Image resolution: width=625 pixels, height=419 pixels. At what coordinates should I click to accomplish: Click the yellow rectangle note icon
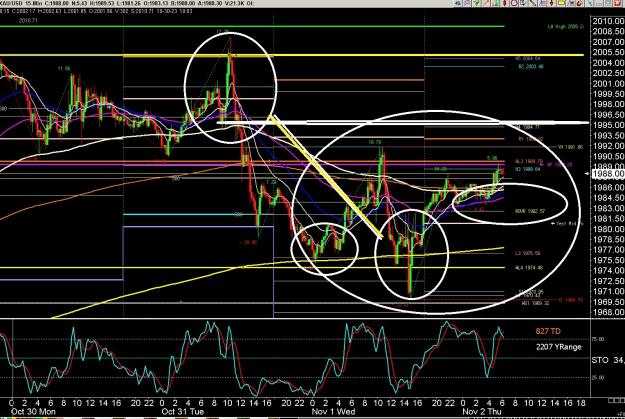(562, 3)
